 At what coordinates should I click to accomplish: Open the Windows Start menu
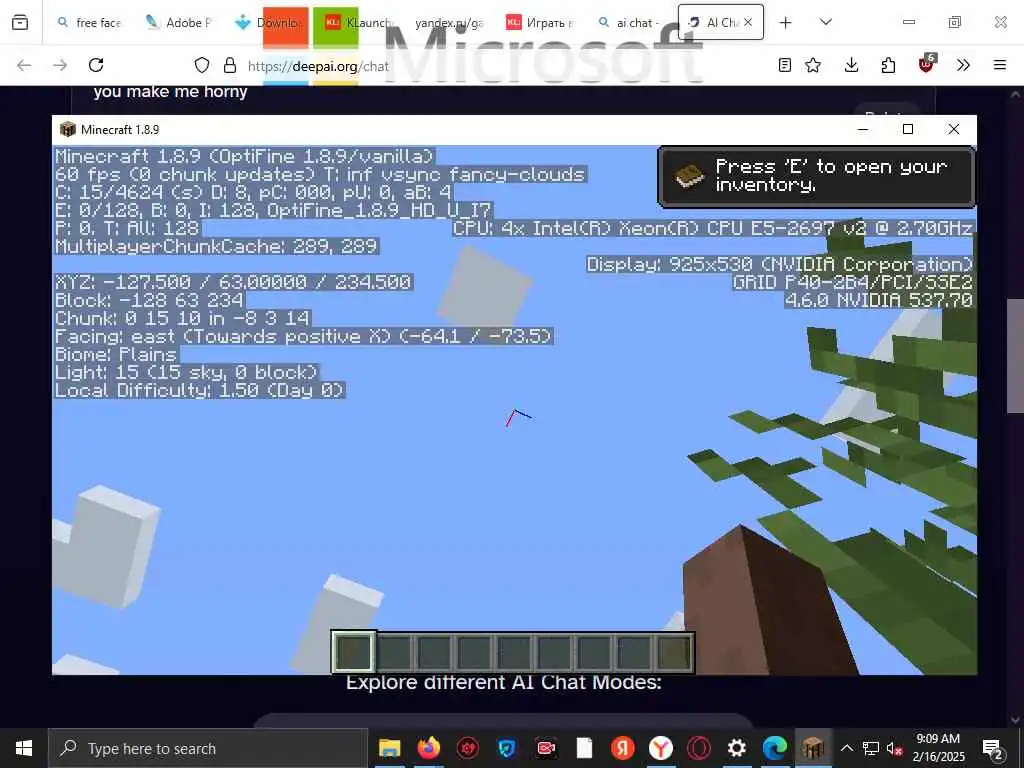click(x=24, y=748)
